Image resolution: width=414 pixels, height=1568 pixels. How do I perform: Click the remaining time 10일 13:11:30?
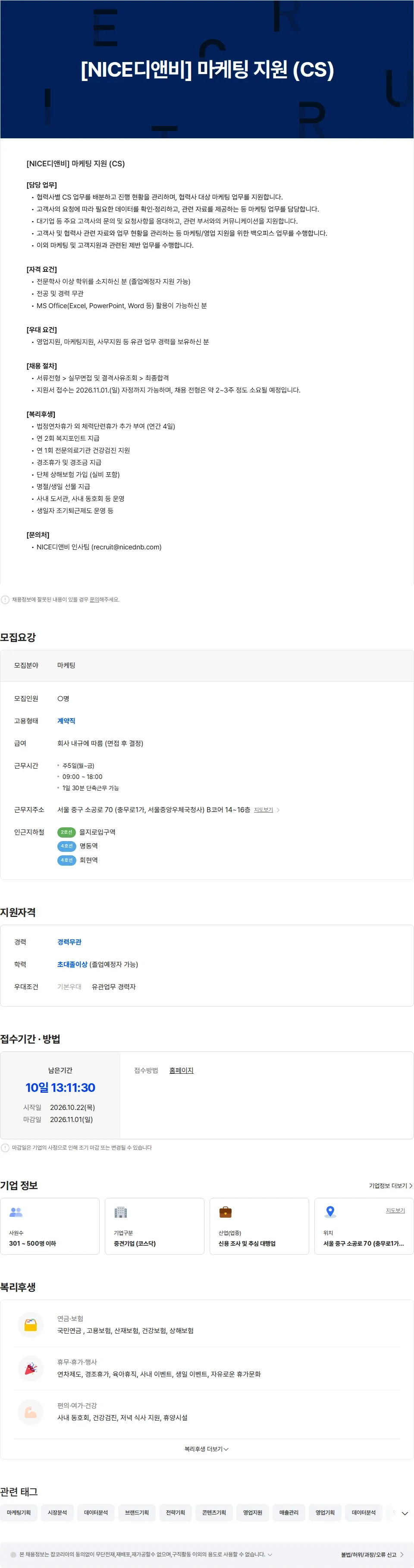point(60,1087)
